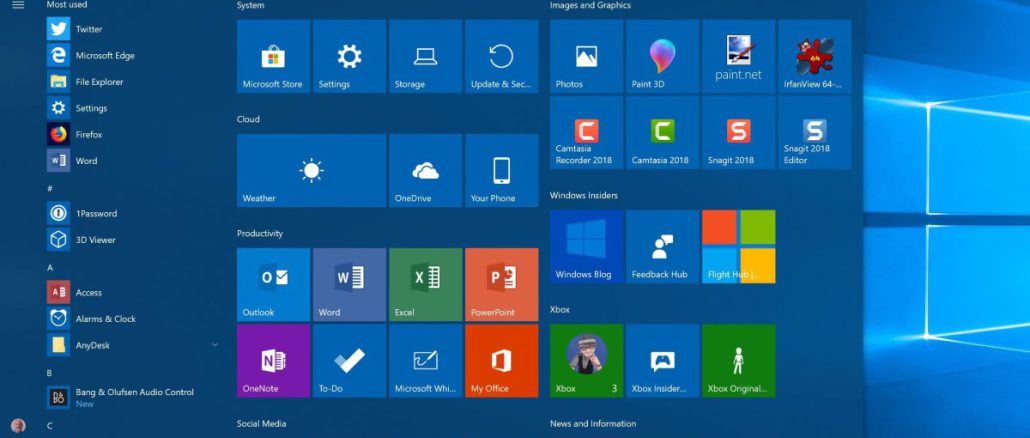This screenshot has width=1030, height=438.
Task: Launch Access in the app list
Action: 132,292
